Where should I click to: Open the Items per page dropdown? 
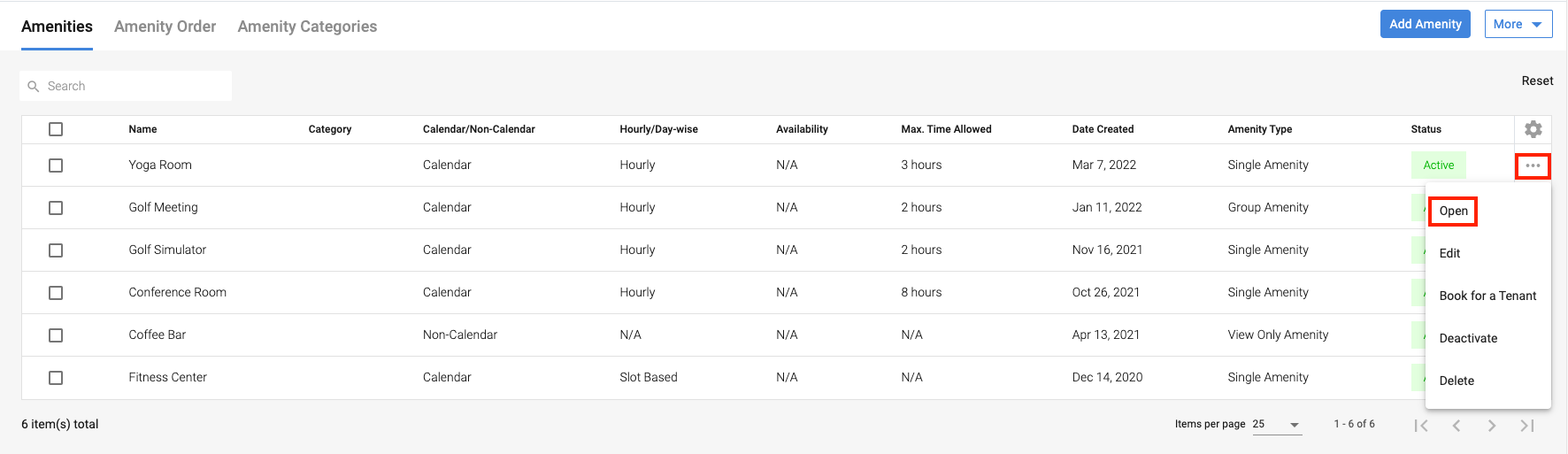tap(1276, 425)
